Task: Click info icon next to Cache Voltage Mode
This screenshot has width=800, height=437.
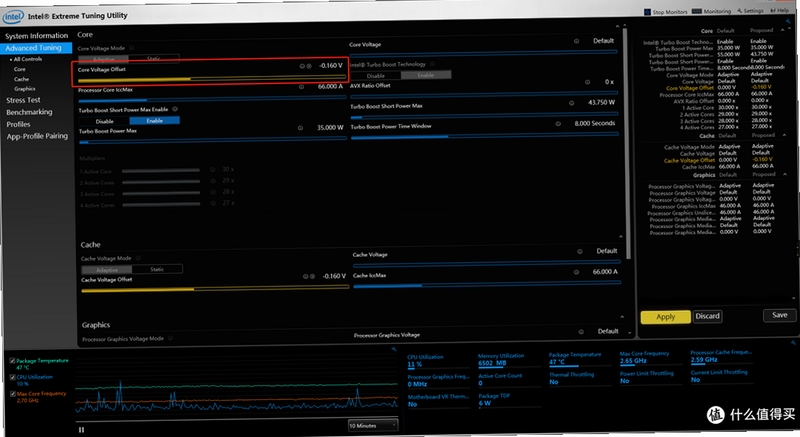Action: pos(138,258)
